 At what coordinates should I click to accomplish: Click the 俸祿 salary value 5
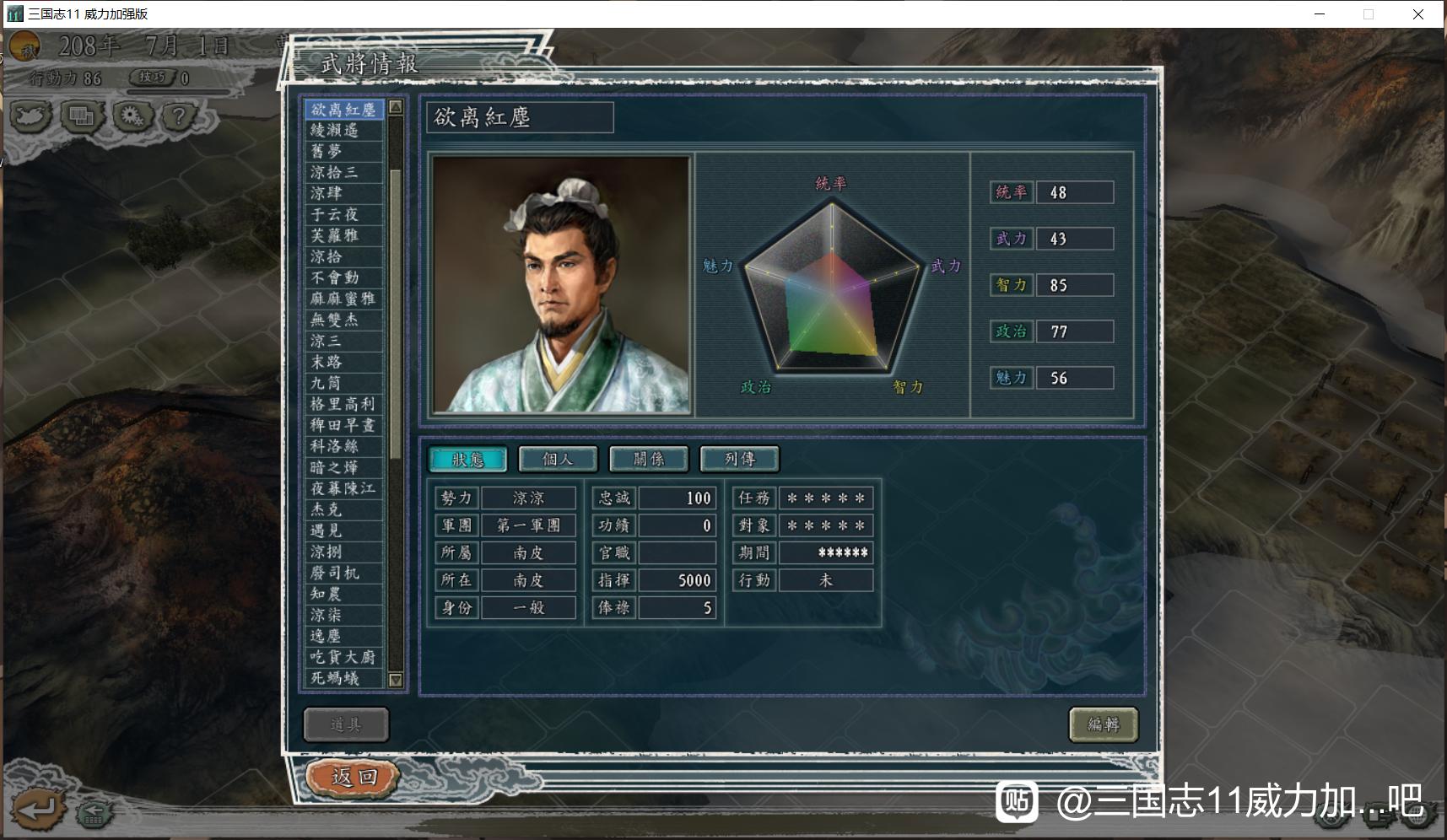[x=678, y=608]
